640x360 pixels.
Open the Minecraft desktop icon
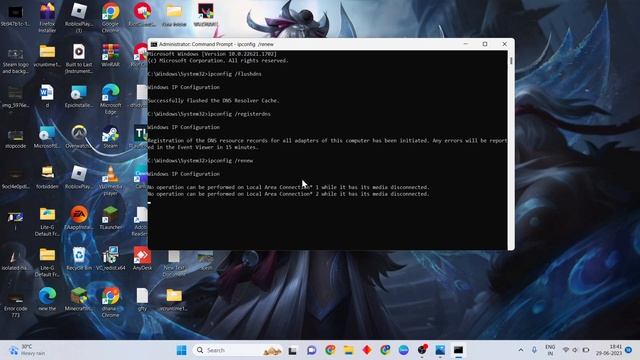click(x=79, y=299)
